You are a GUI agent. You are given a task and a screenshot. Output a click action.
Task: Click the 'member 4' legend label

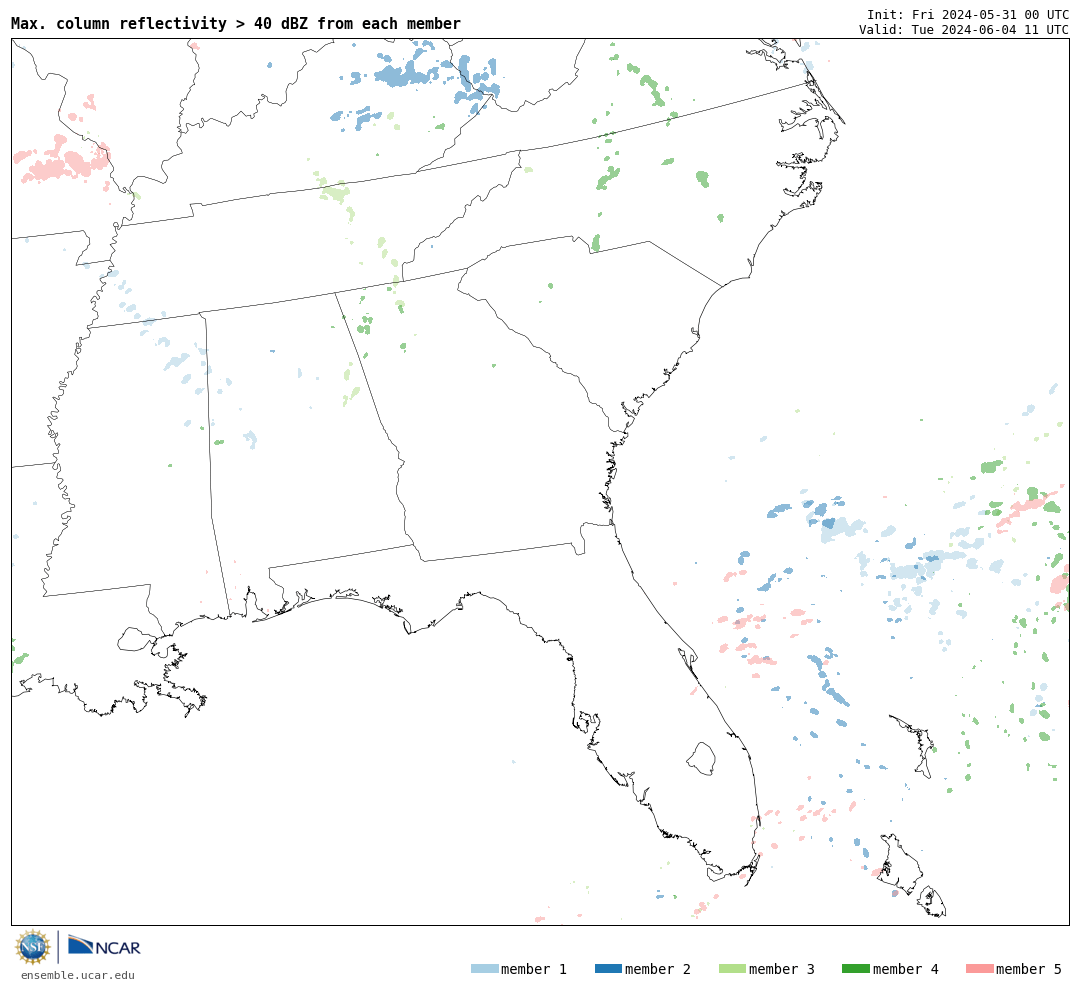906,969
